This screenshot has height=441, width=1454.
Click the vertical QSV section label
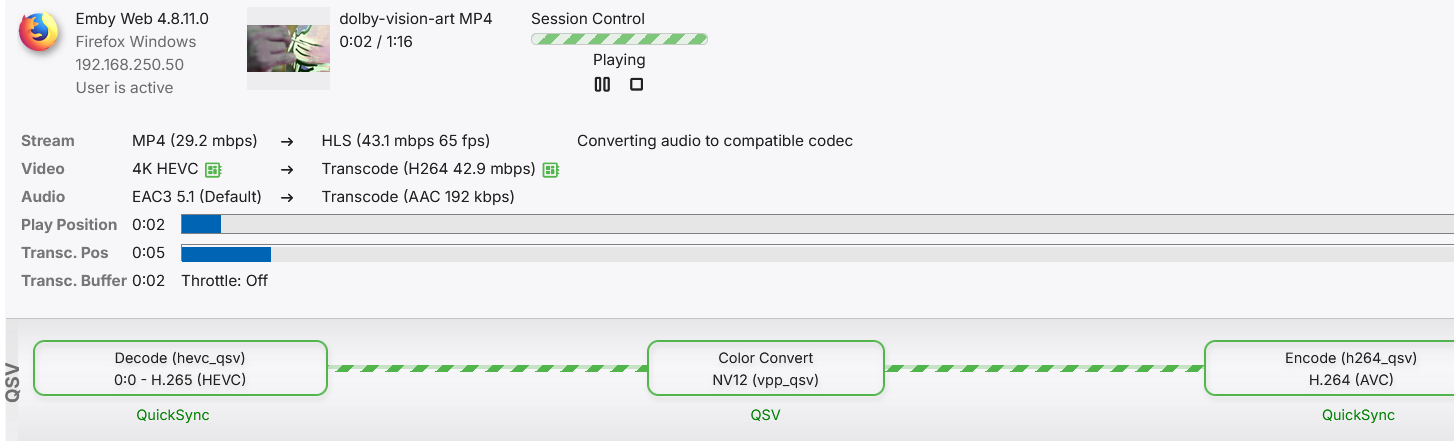(13, 382)
